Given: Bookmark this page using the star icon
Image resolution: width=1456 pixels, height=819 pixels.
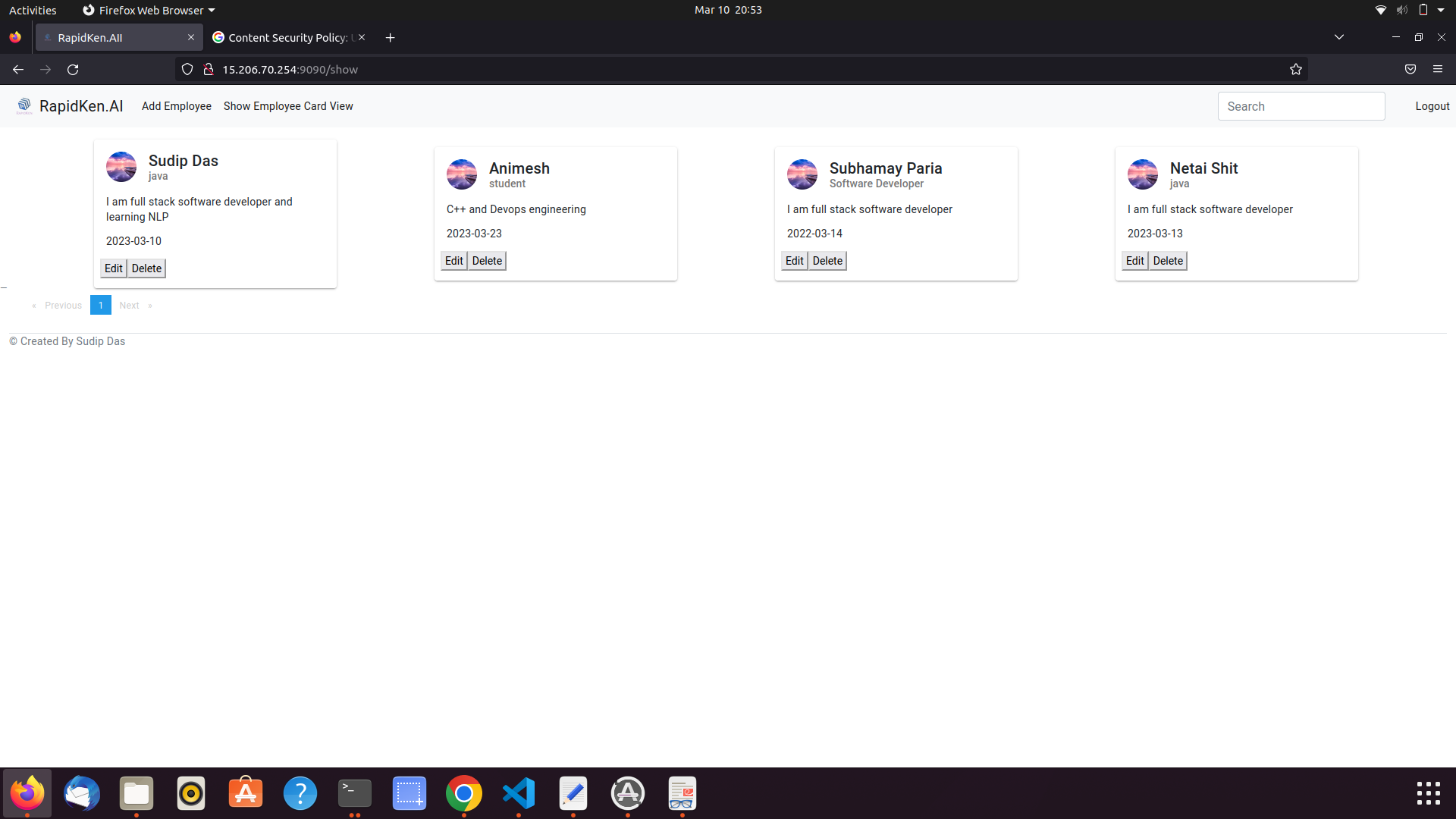Looking at the screenshot, I should pyautogui.click(x=1296, y=69).
